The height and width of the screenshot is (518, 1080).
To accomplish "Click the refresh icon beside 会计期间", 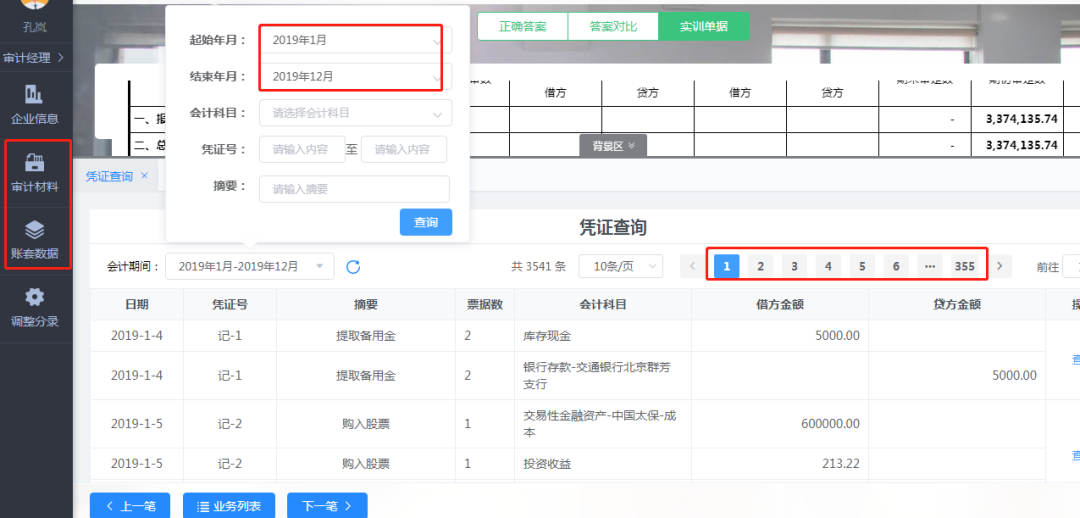I will pyautogui.click(x=353, y=267).
